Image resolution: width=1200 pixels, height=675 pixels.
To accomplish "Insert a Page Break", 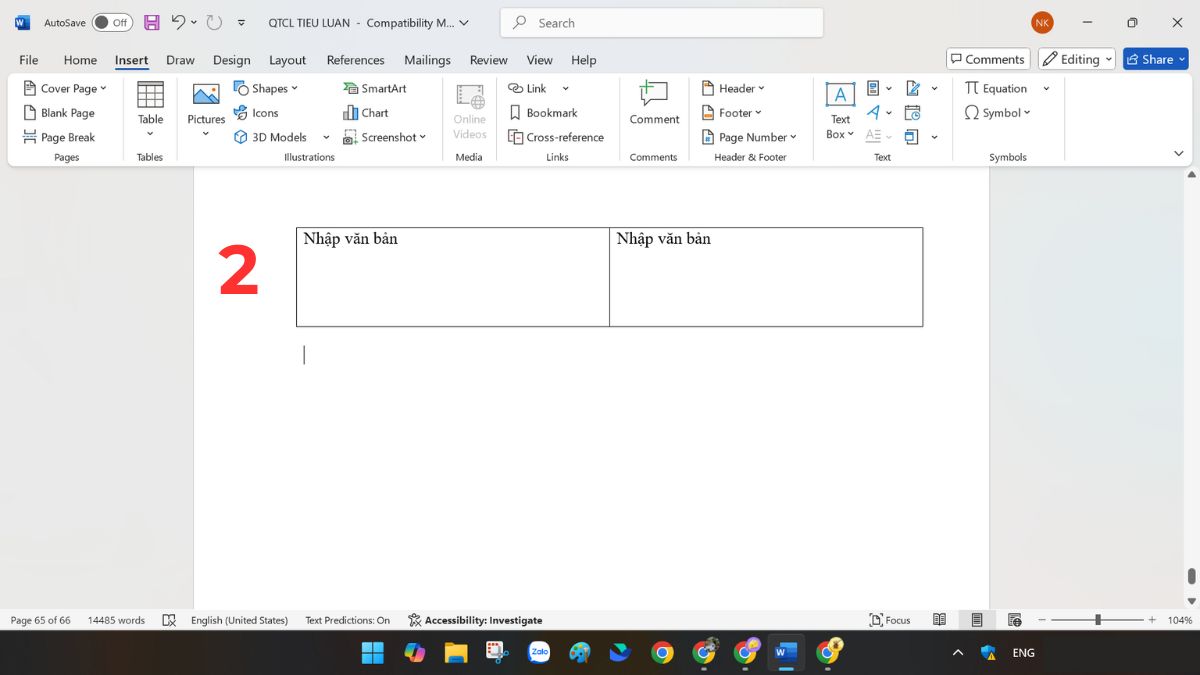I will (59, 137).
